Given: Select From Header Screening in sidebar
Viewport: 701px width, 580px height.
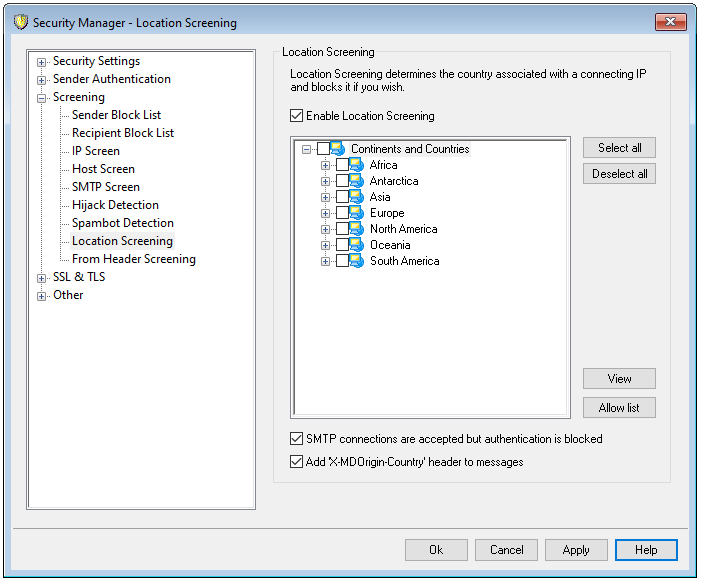Looking at the screenshot, I should click(x=133, y=259).
